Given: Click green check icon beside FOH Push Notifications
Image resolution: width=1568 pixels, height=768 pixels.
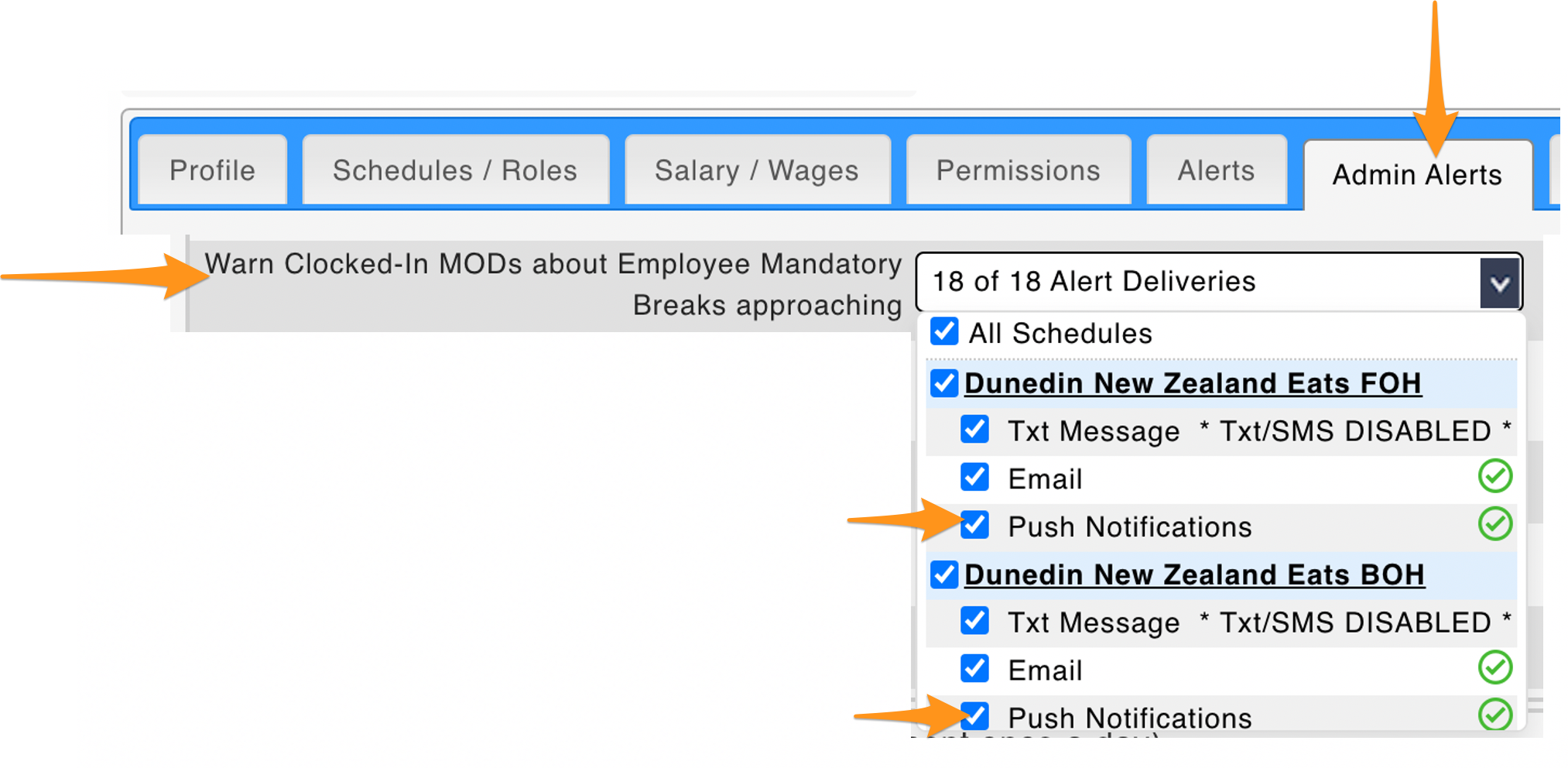Looking at the screenshot, I should click(1494, 524).
